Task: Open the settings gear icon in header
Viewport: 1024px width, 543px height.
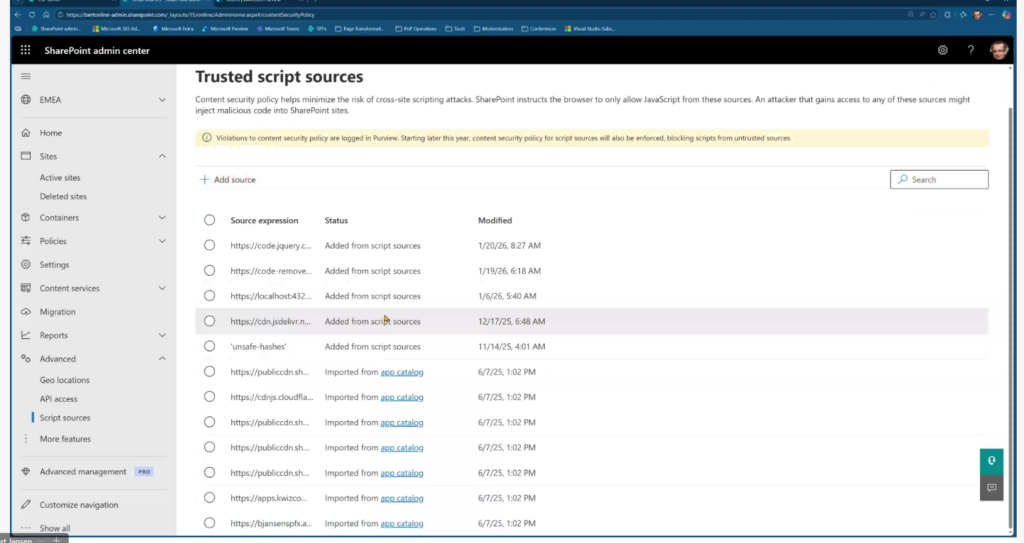Action: click(x=942, y=50)
